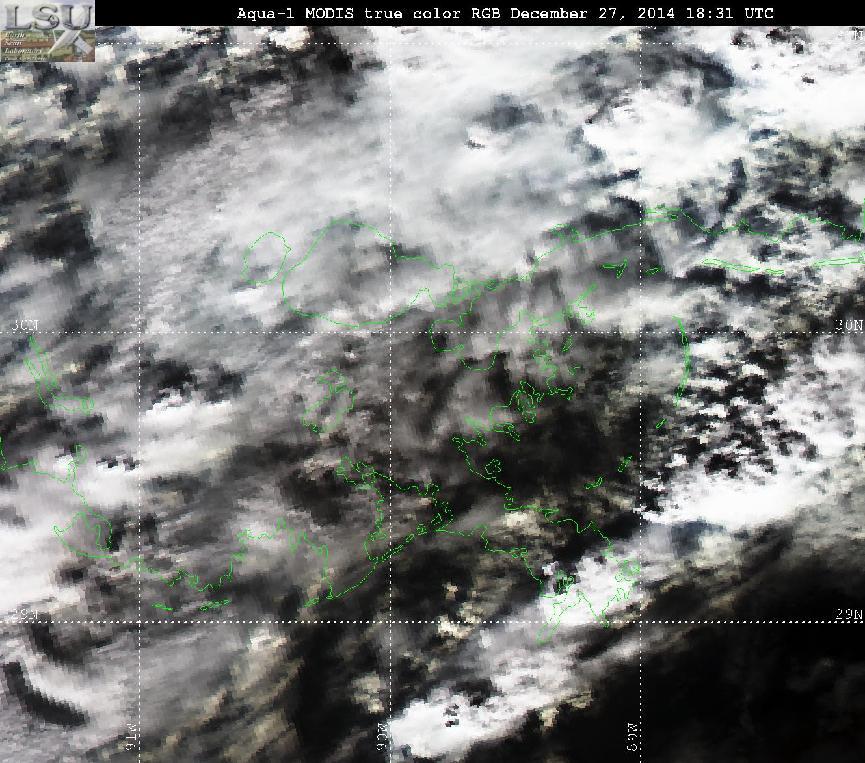Click the 30N and 91W grid intersection

[x=140, y=333]
